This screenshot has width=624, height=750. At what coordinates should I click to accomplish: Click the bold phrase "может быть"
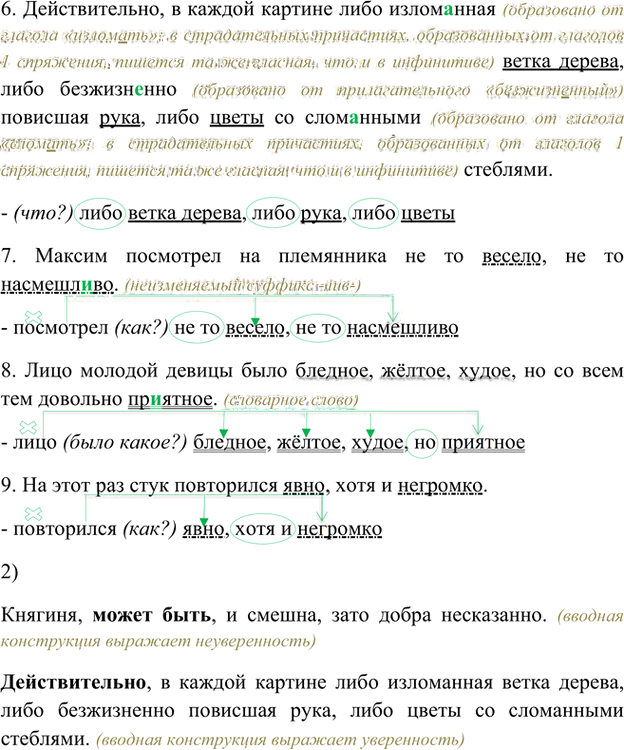pos(152,615)
